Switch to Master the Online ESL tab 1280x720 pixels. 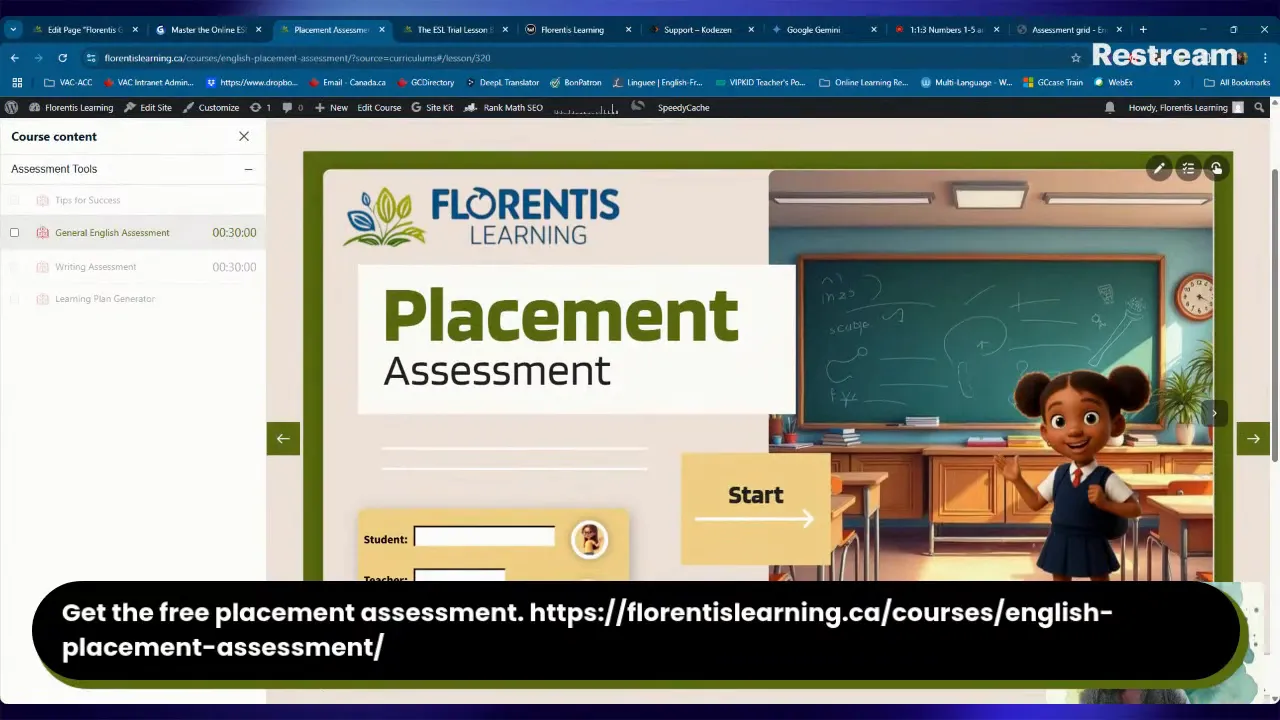[208, 29]
